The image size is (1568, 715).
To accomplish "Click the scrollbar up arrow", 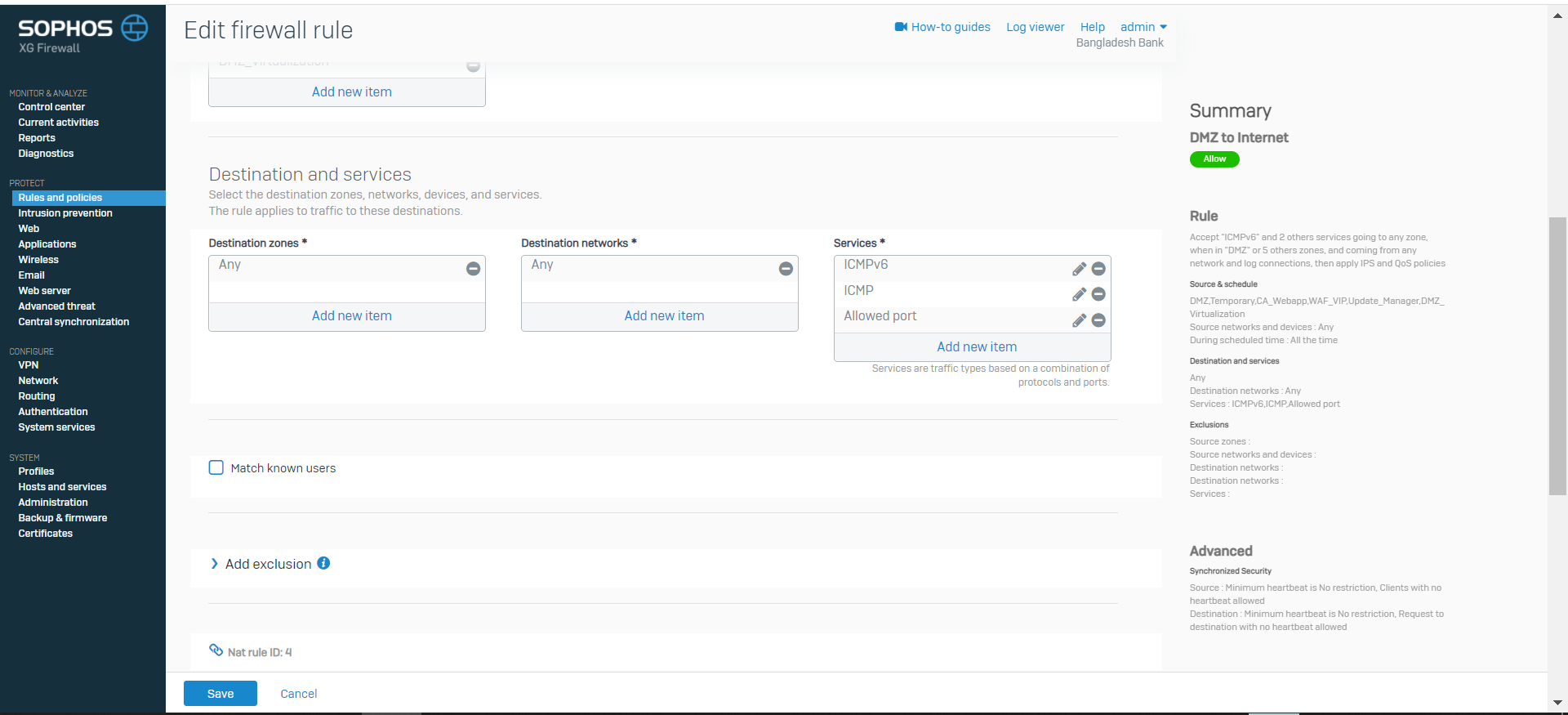I will click(x=1557, y=15).
